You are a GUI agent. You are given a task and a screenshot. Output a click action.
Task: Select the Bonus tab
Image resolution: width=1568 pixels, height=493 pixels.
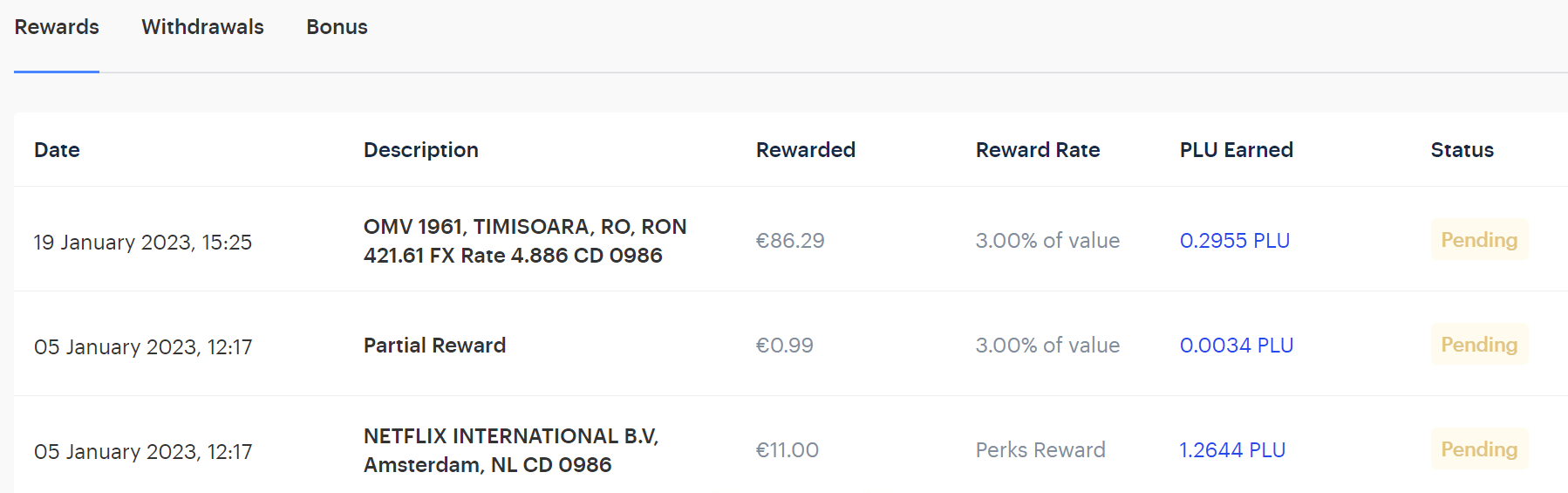tap(337, 27)
